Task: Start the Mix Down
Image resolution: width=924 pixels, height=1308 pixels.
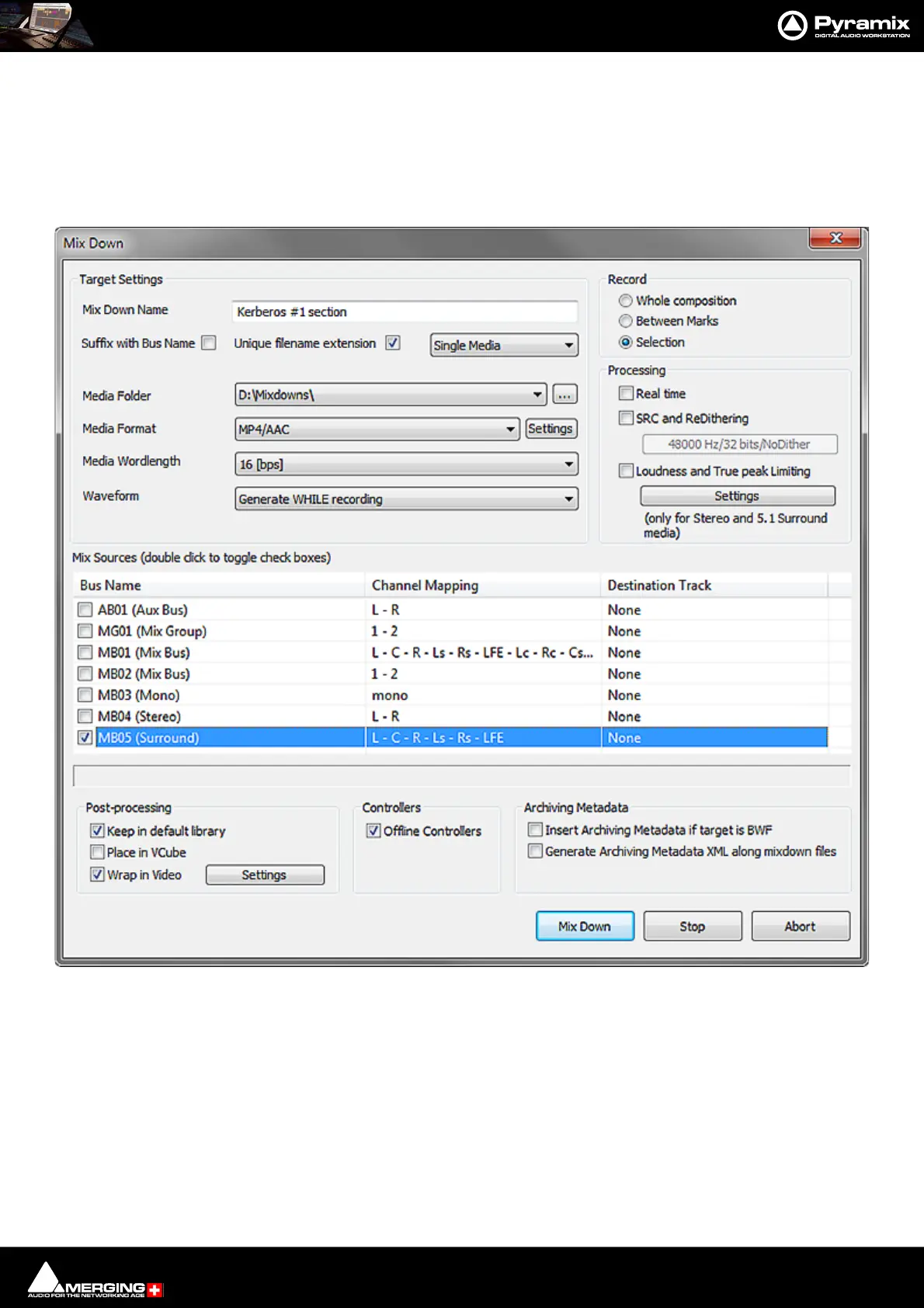Action: (585, 926)
